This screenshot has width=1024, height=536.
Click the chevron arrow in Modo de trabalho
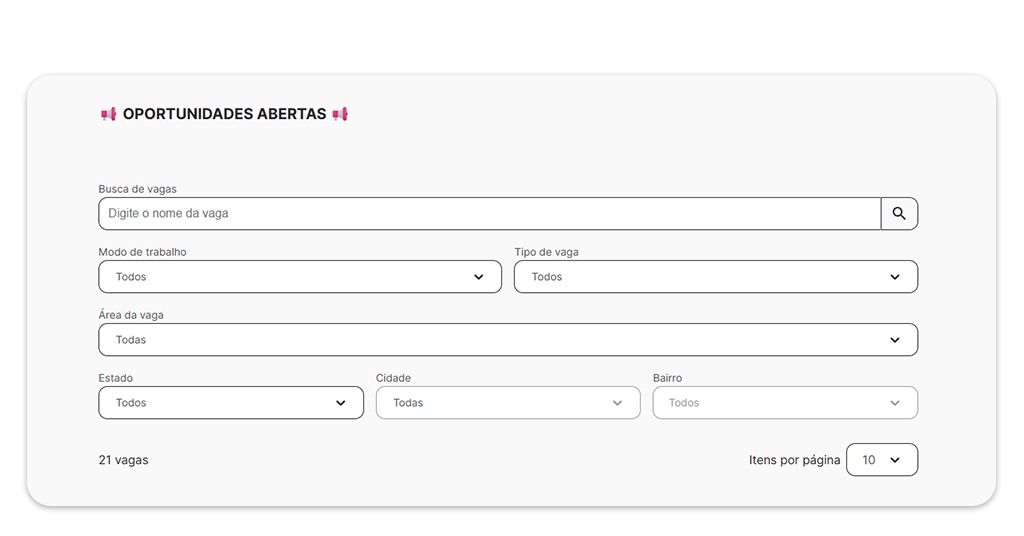point(479,277)
